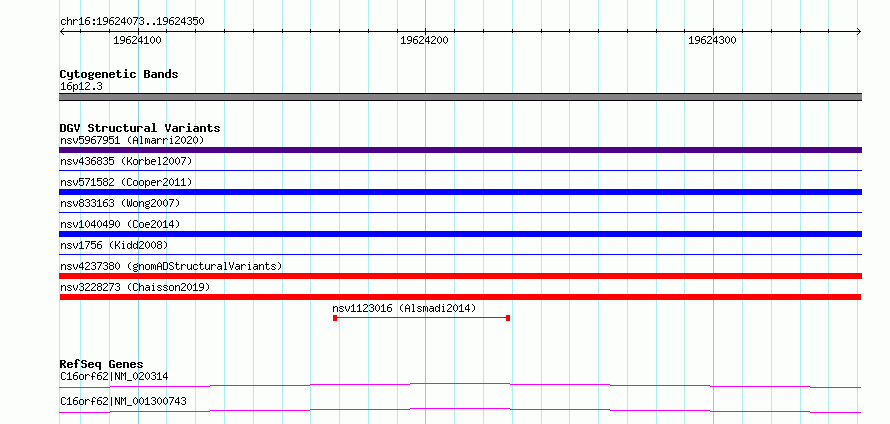The image size is (890, 424).
Task: Click the nsv1756 (Kidd2008) label
Action: point(114,245)
